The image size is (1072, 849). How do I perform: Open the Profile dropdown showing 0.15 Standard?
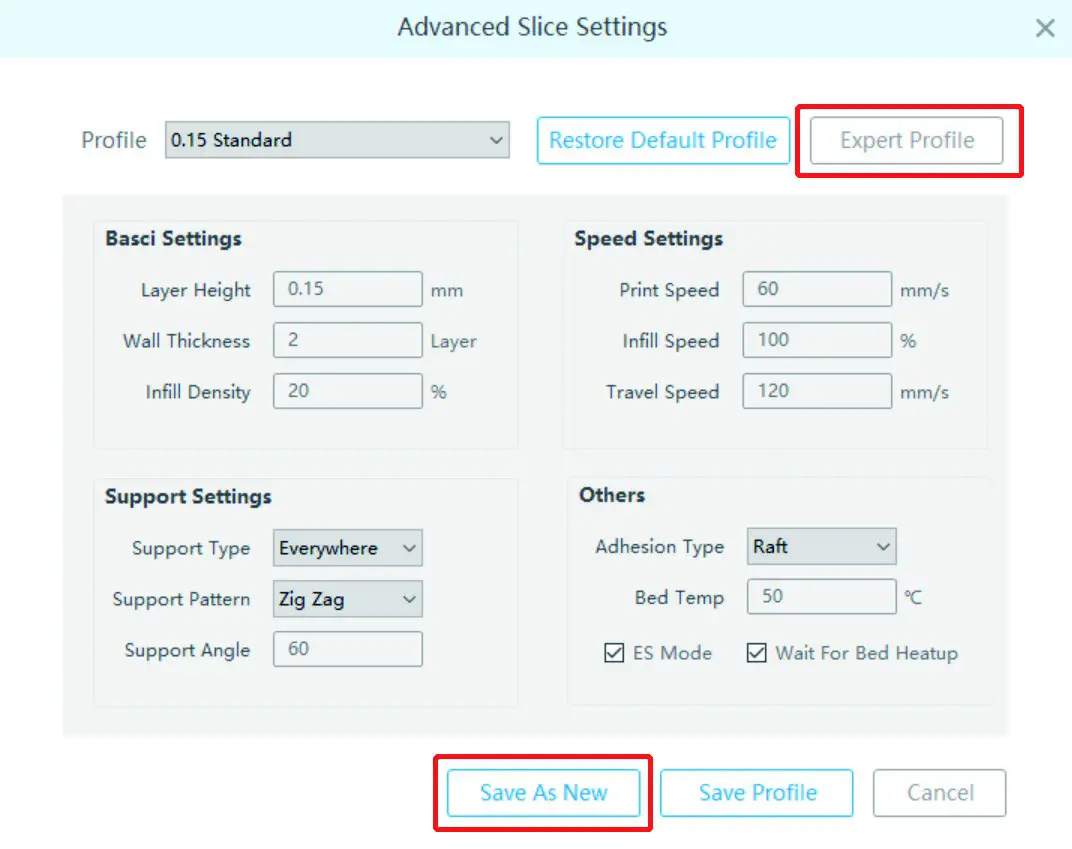[x=337, y=140]
